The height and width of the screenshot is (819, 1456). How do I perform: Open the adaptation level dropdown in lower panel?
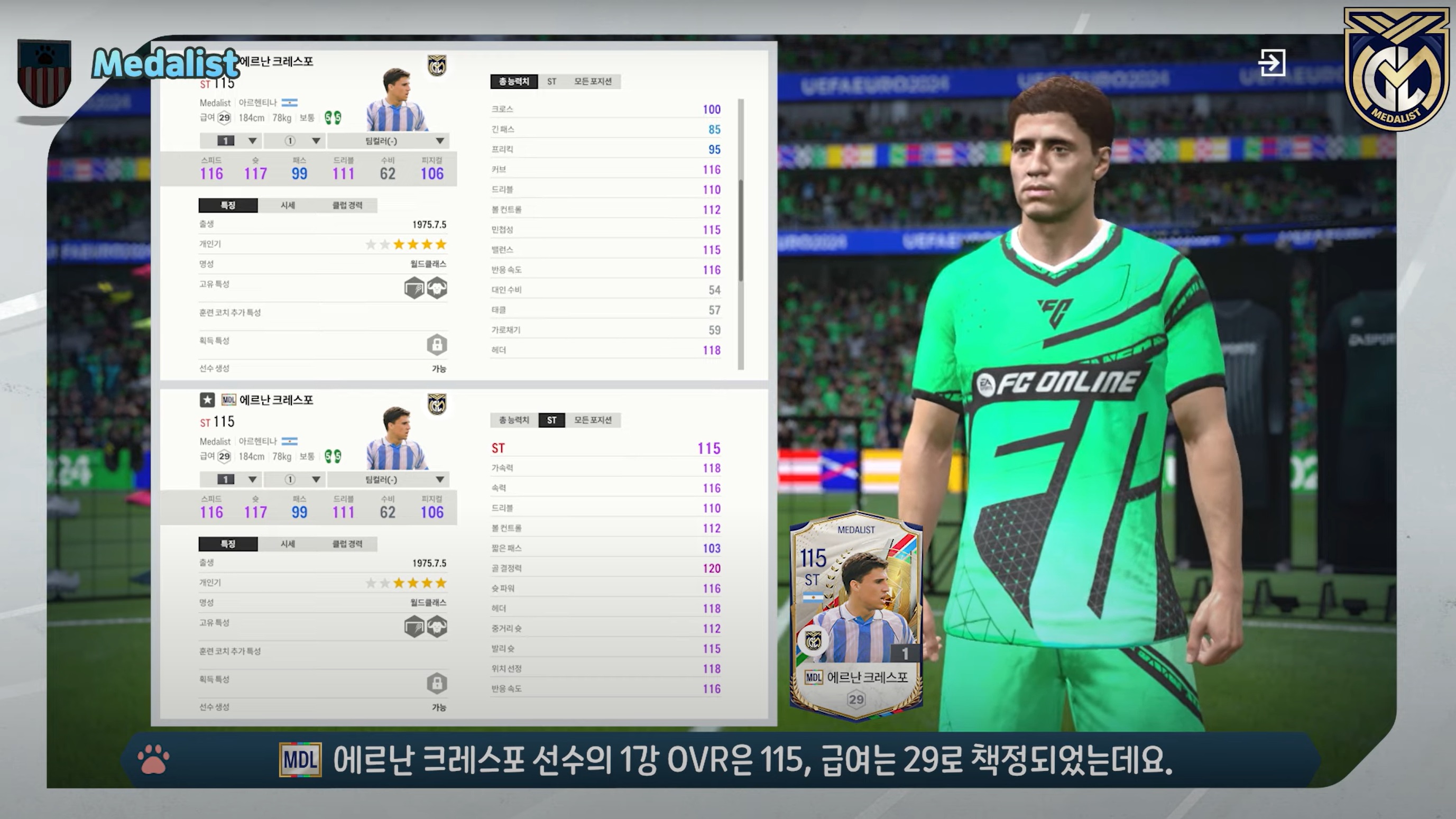pos(293,480)
